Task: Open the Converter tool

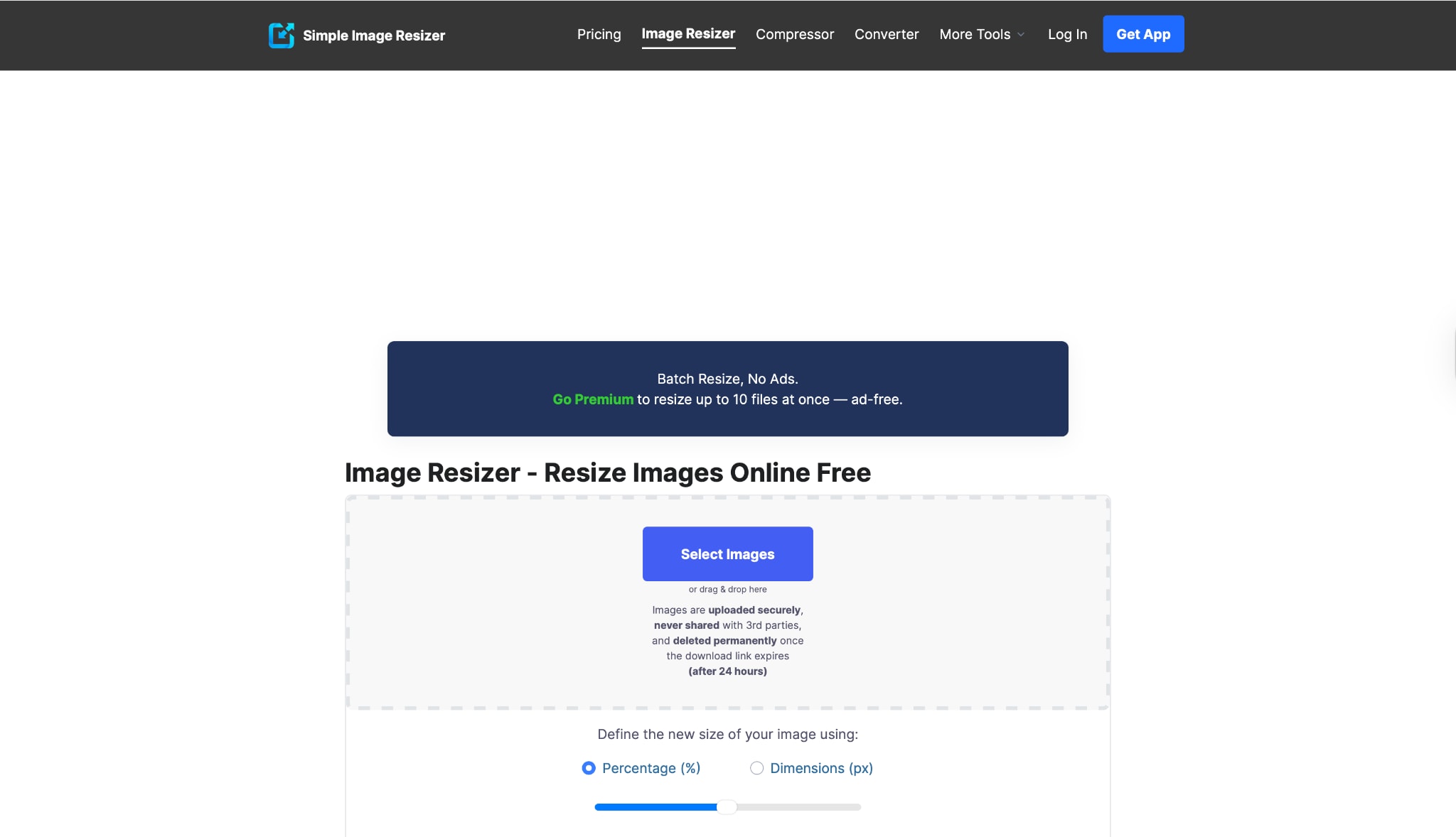Action: 886,34
